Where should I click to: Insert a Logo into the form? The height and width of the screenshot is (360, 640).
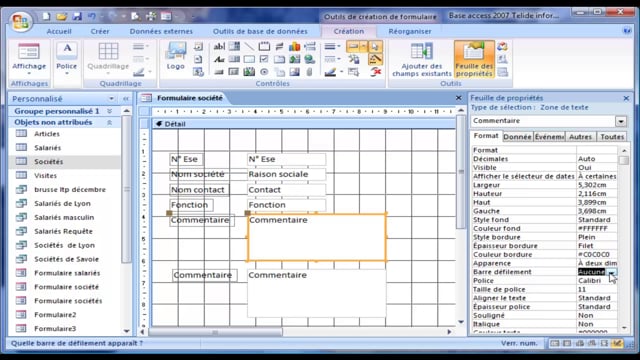pos(176,56)
